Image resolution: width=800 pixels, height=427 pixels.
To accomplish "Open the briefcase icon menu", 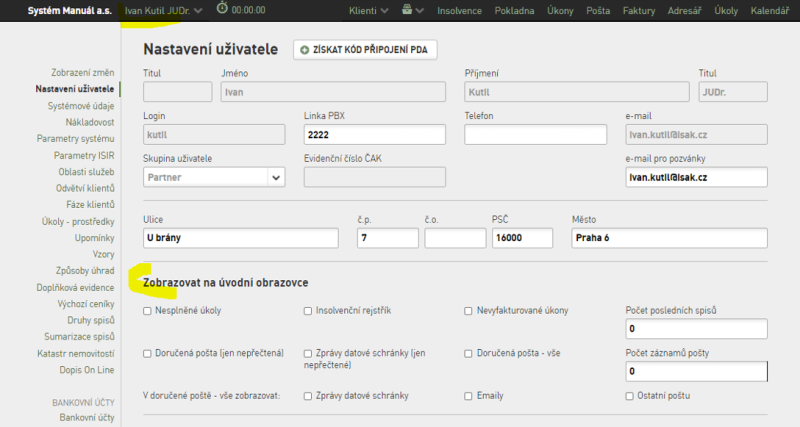I will (x=412, y=10).
